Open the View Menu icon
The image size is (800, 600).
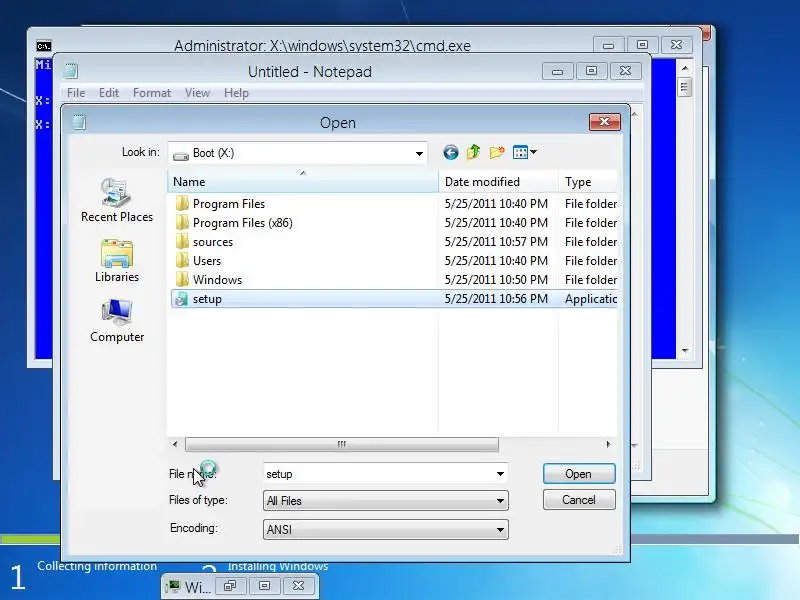tap(520, 152)
